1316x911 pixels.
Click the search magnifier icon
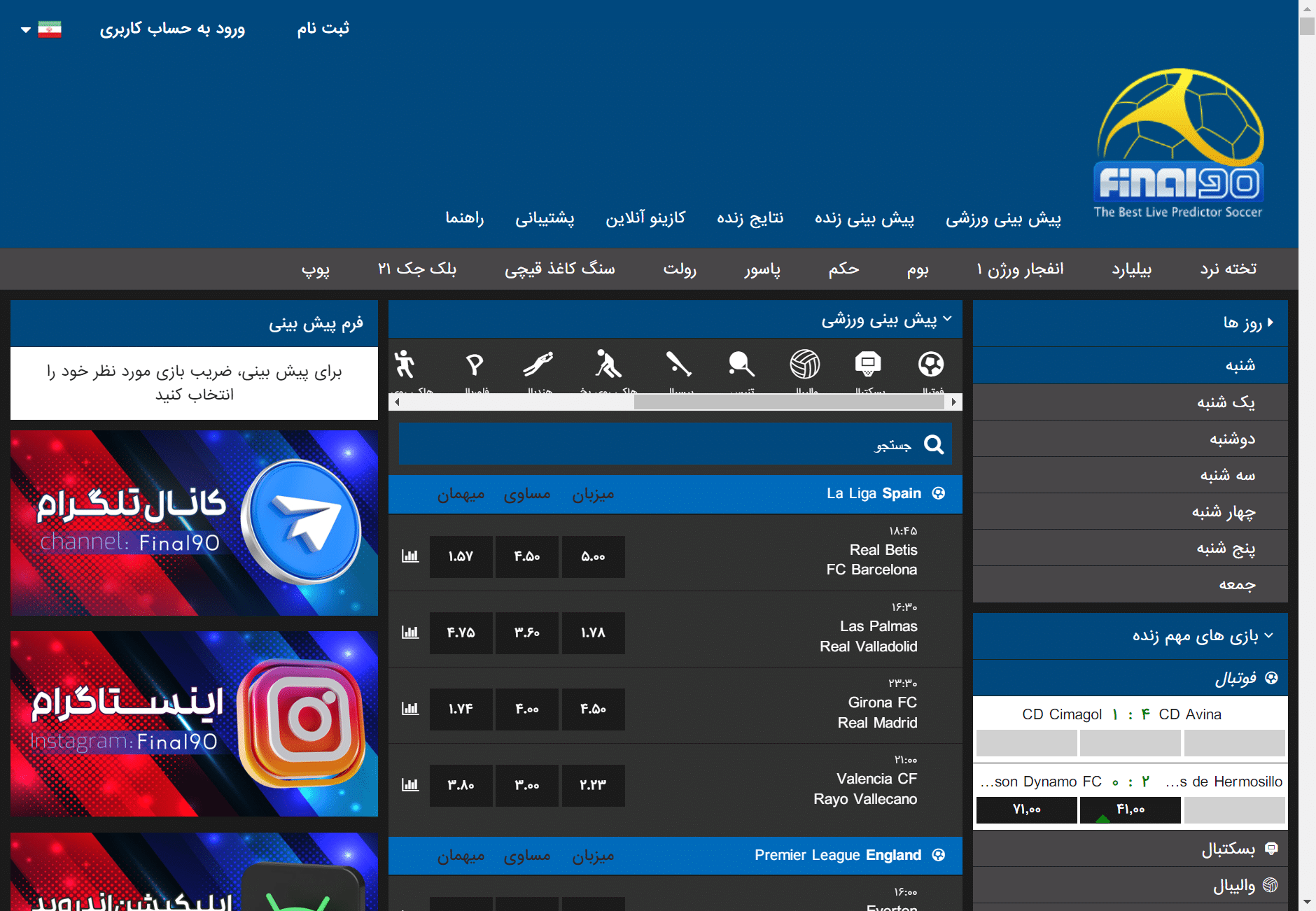pos(934,444)
